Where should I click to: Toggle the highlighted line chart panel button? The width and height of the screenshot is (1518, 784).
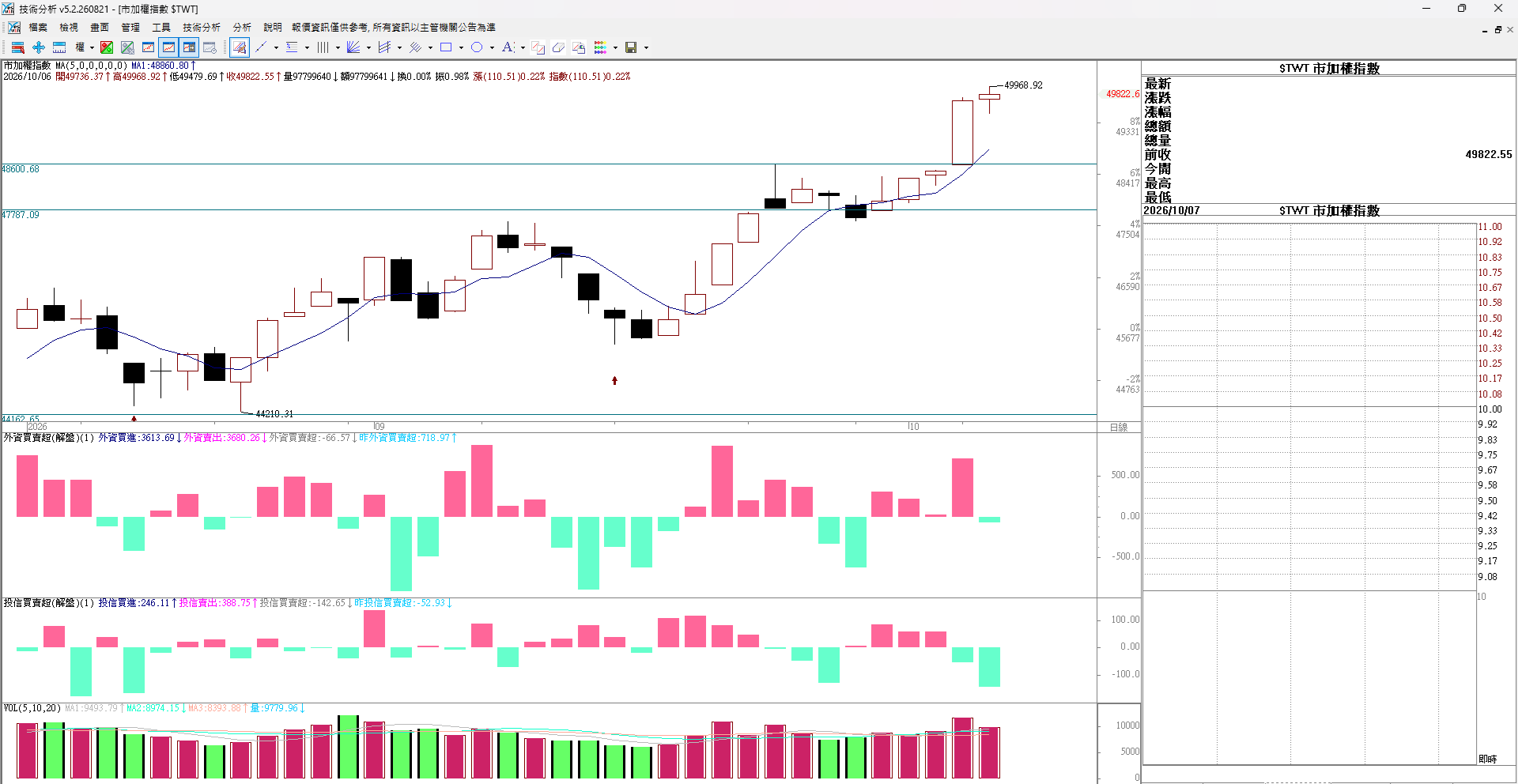[x=168, y=47]
